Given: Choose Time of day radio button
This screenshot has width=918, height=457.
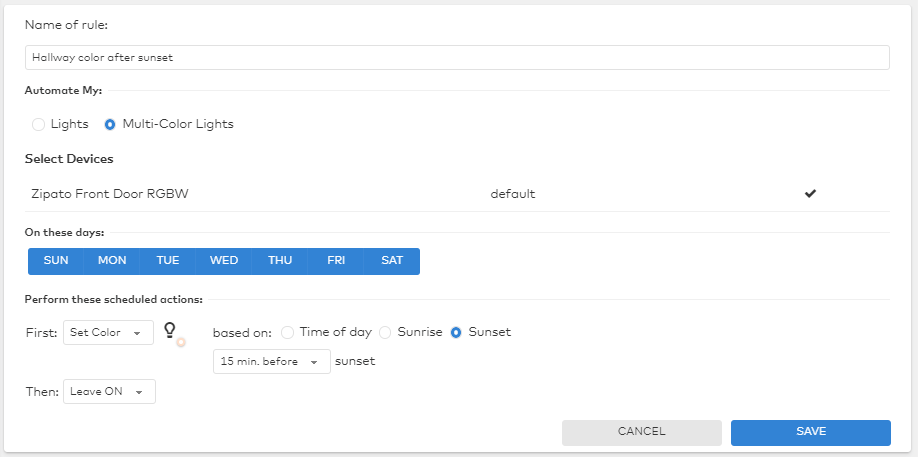Looking at the screenshot, I should [x=288, y=332].
